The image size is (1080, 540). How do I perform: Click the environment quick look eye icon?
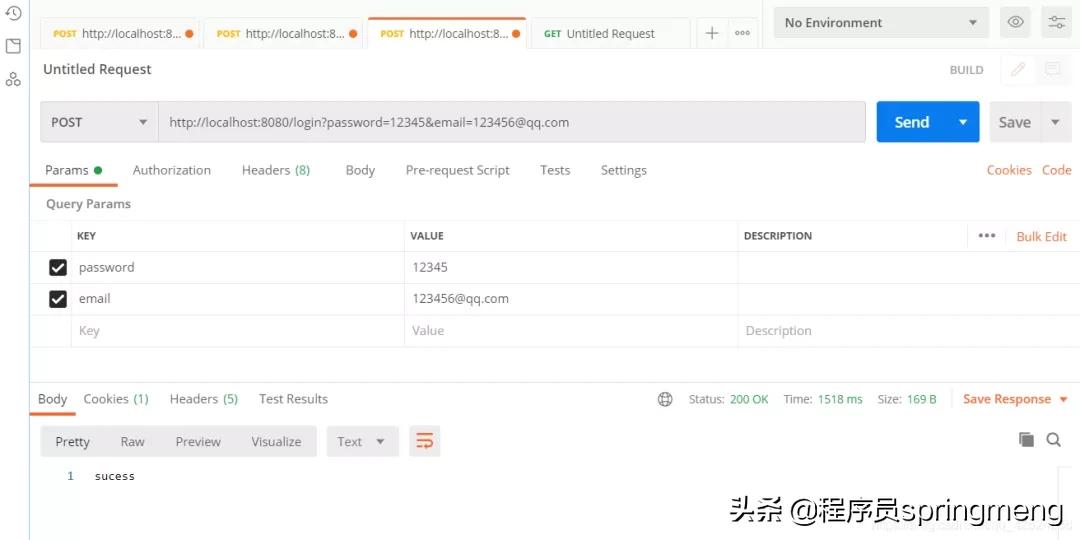click(1015, 22)
